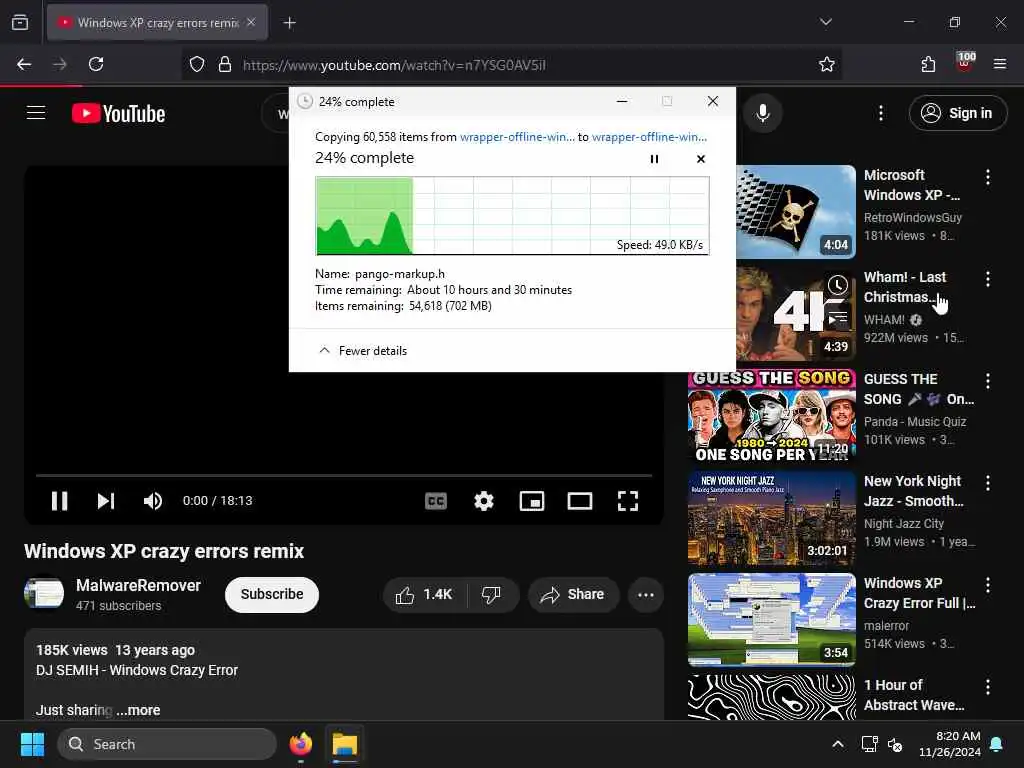1024x768 pixels.
Task: Open options menu for New York Night Jazz
Action: coord(987,483)
